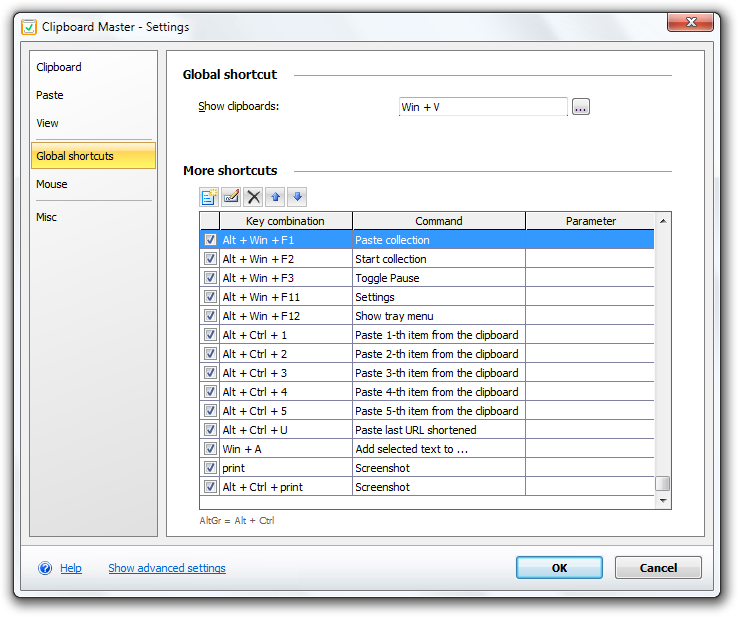Click the shortcuts list scrollbar thumb
Viewport: 739px width, 617px height.
click(x=663, y=484)
